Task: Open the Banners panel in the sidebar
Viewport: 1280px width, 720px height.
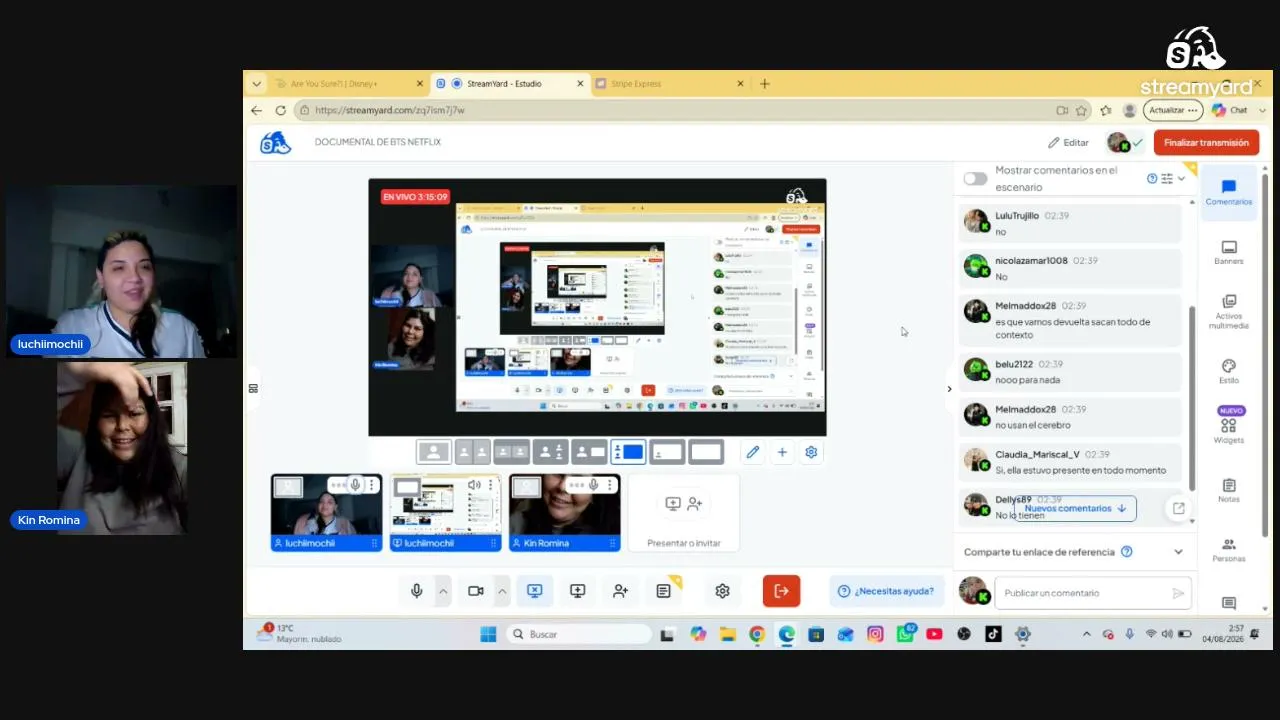Action: pyautogui.click(x=1229, y=252)
